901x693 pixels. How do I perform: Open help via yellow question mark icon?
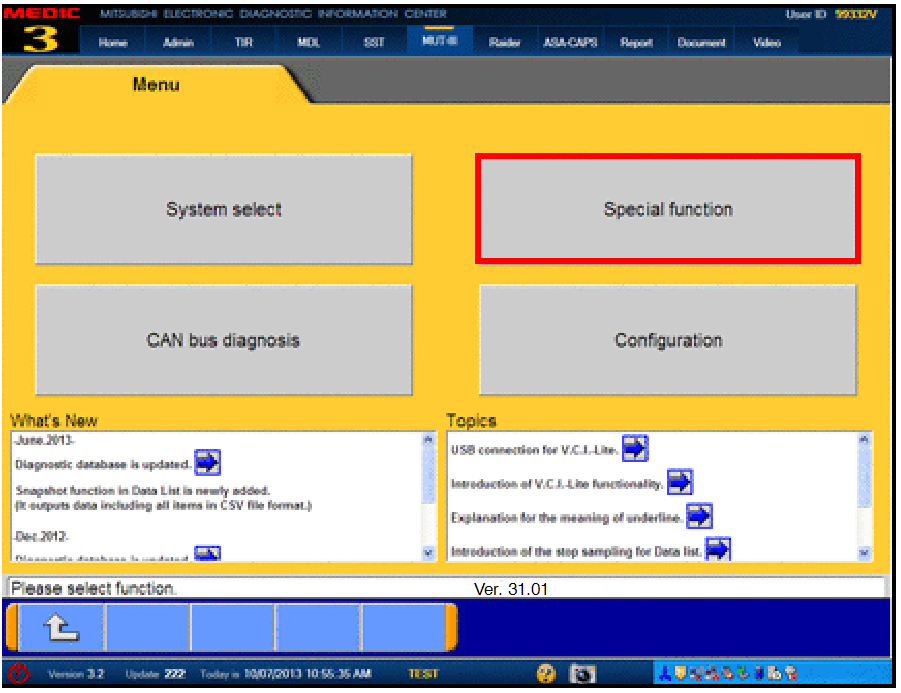point(546,674)
